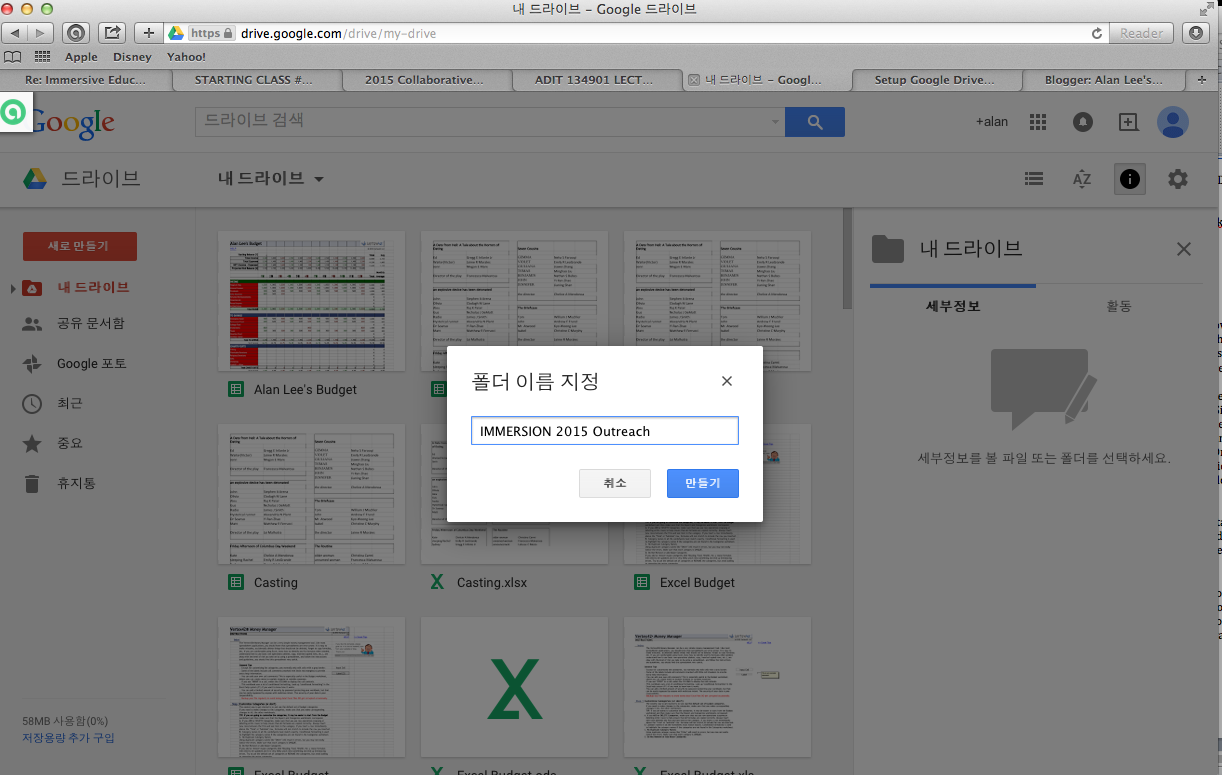
Task: Open the 내 드라이브 title dropdown
Action: coord(271,179)
